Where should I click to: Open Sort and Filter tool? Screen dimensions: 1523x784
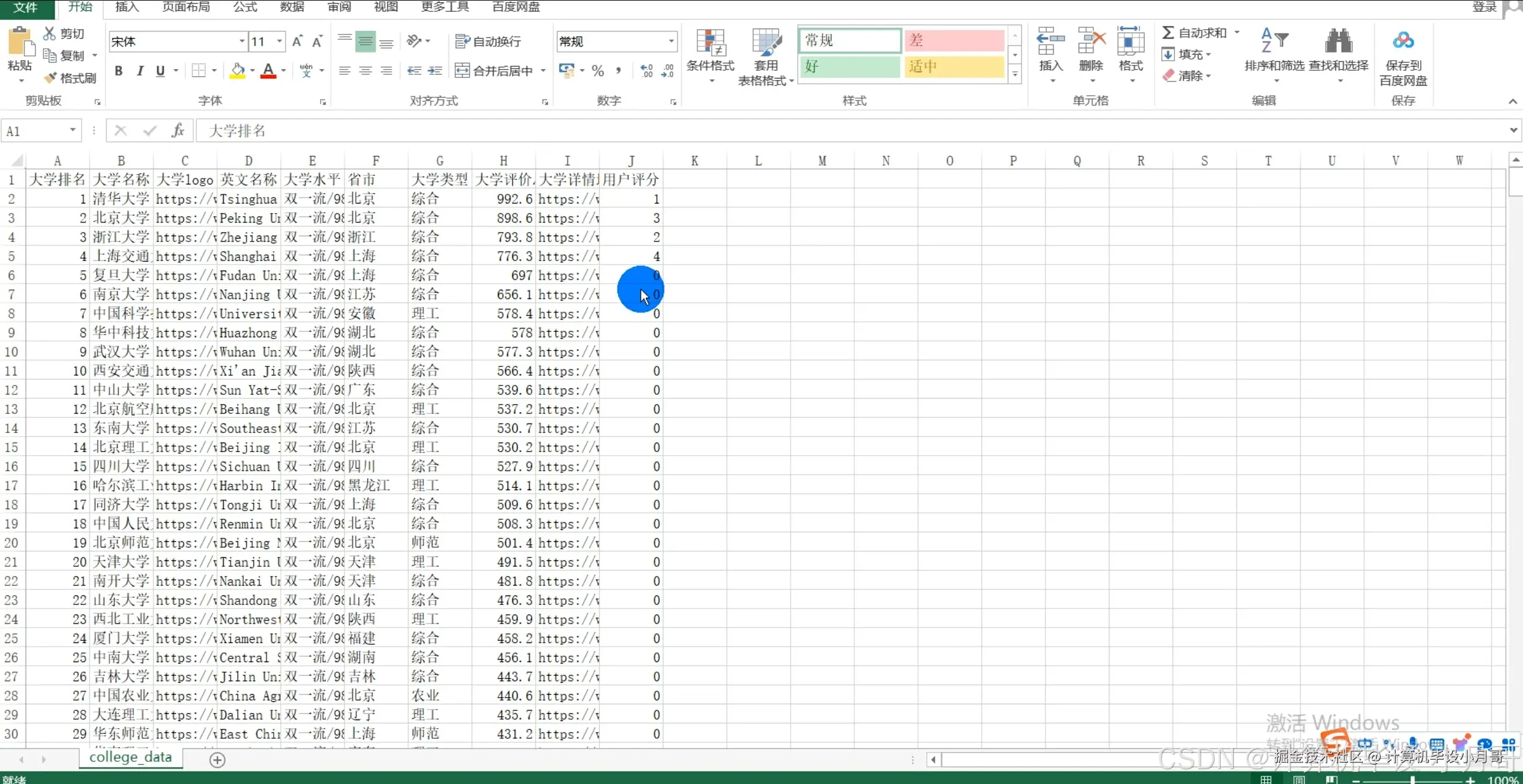coord(1274,43)
